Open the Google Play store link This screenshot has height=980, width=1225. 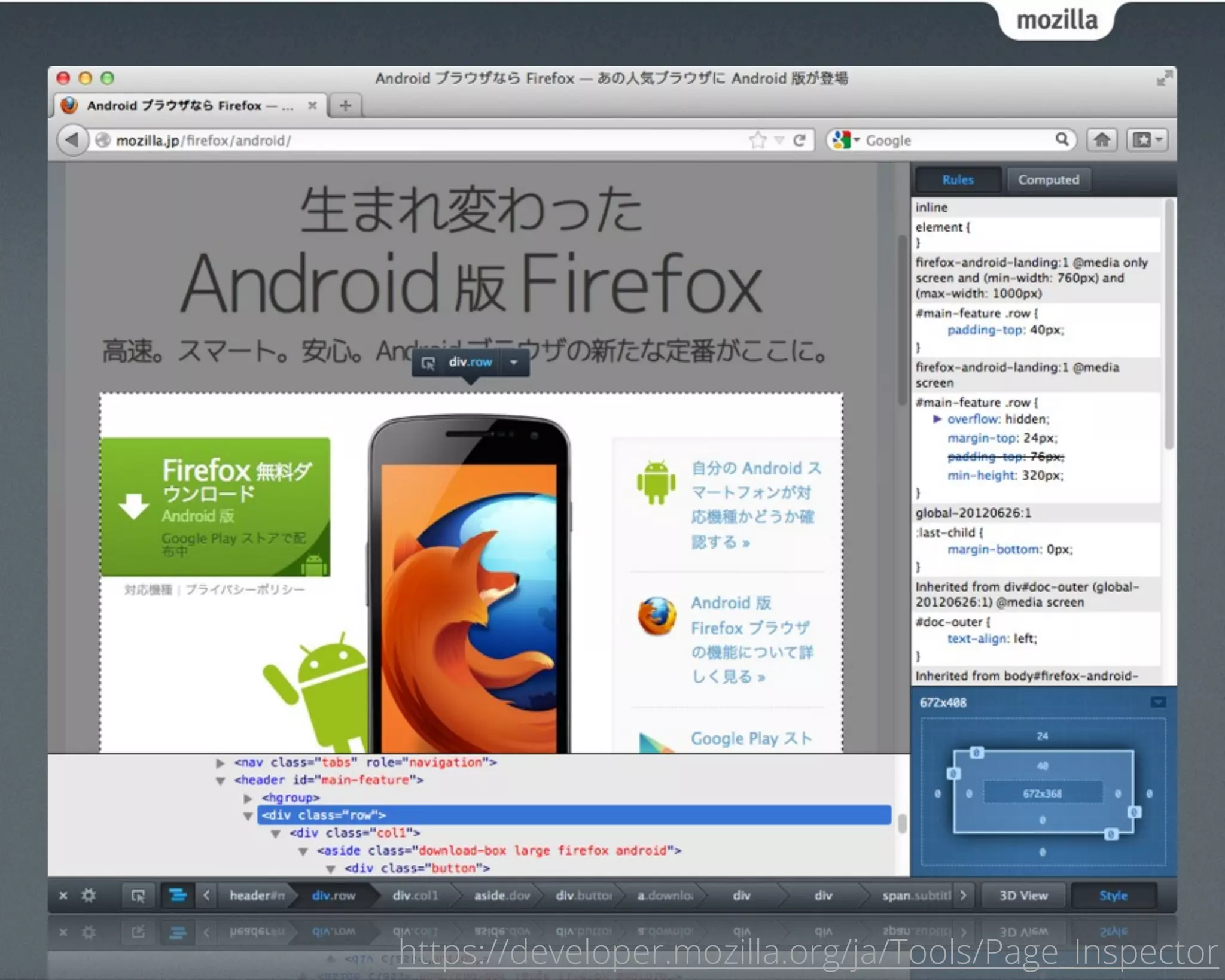click(751, 738)
